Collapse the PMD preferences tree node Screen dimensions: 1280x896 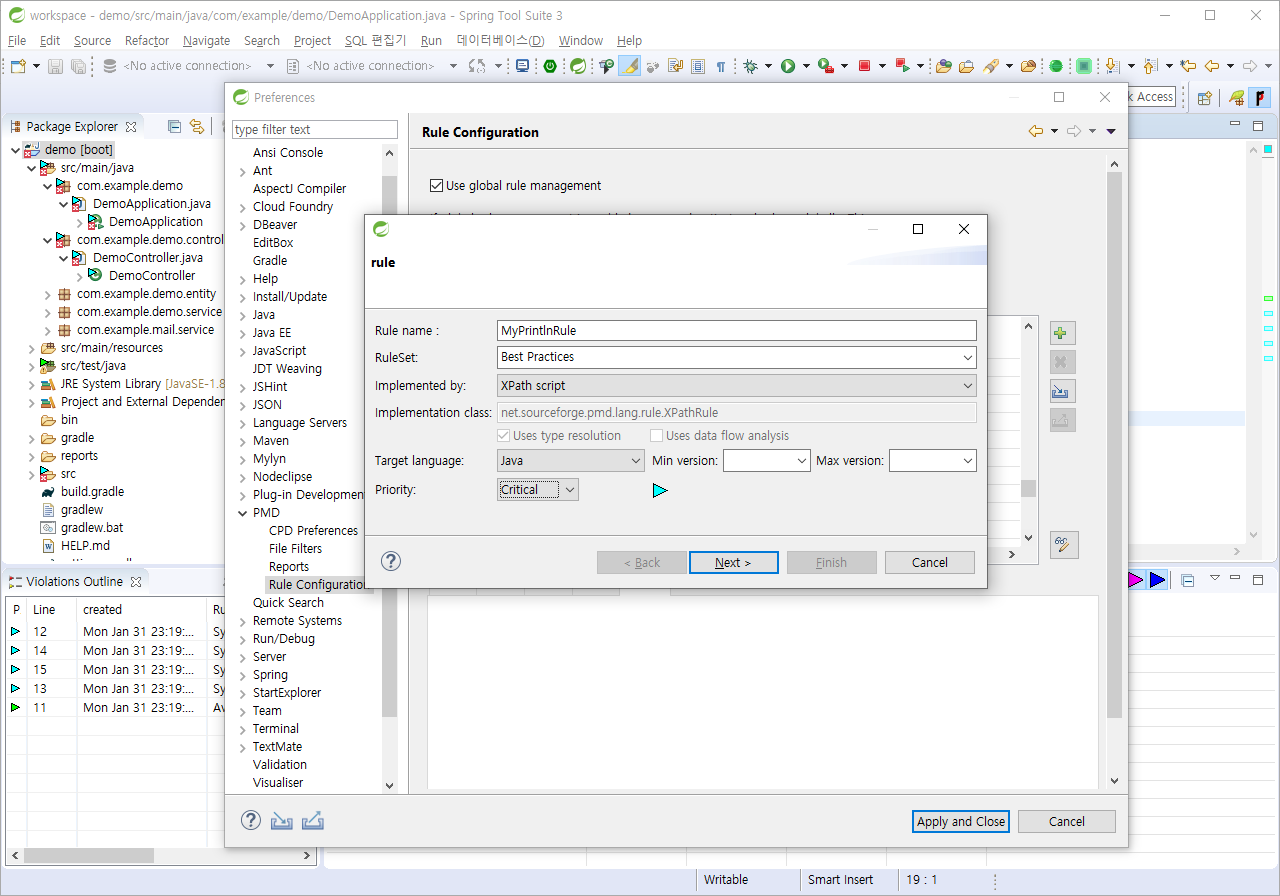(242, 513)
